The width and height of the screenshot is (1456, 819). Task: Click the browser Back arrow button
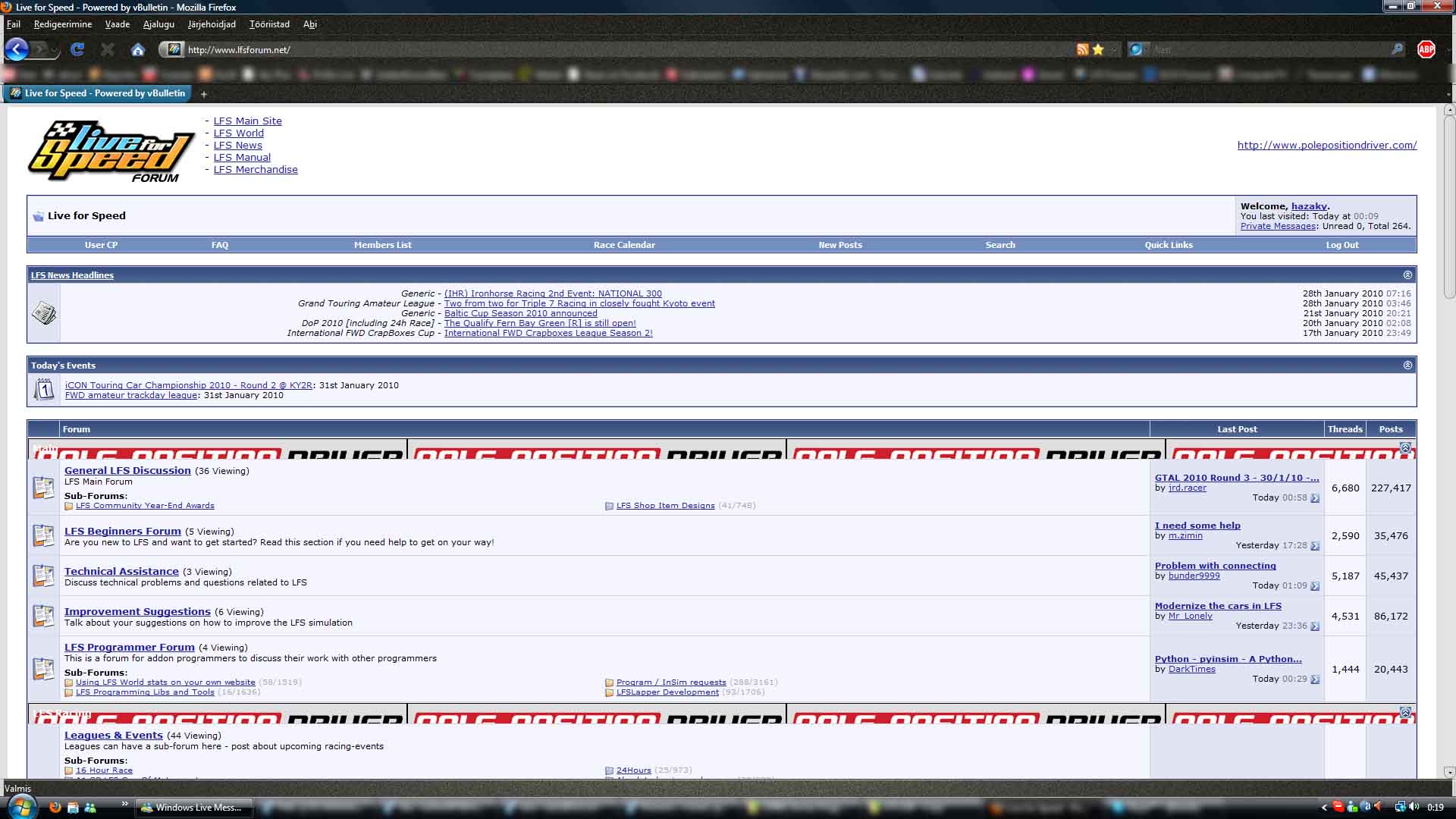click(17, 49)
